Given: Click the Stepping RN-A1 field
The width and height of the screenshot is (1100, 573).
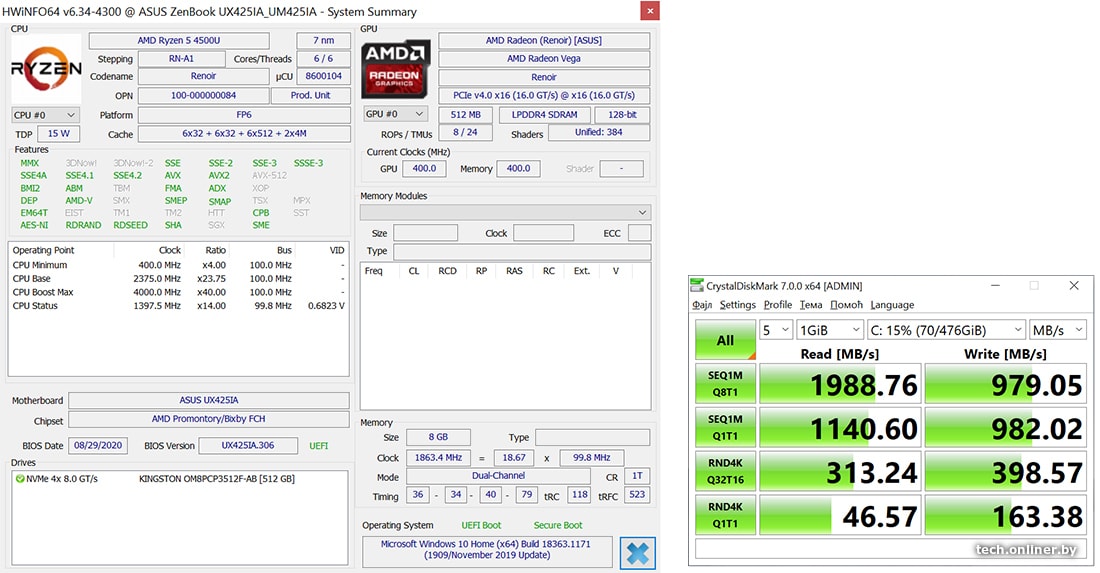Looking at the screenshot, I should pyautogui.click(x=181, y=59).
